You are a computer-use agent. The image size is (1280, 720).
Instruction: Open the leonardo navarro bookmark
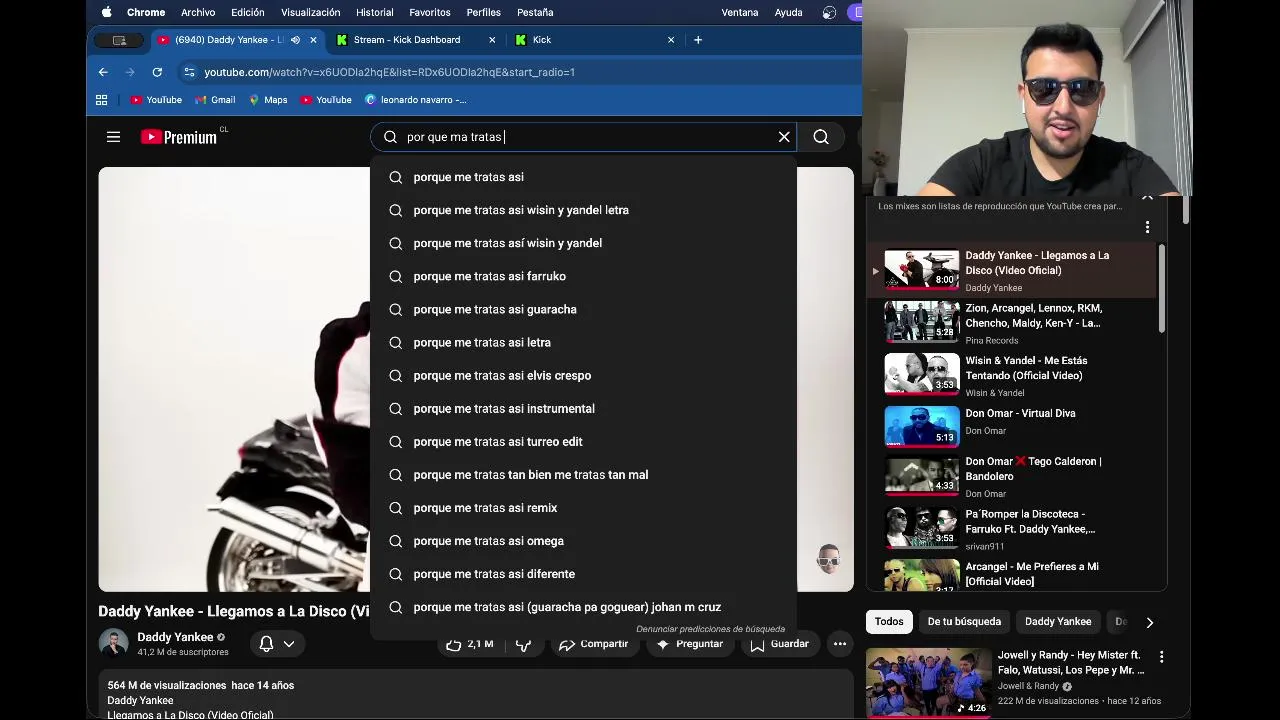coord(415,100)
